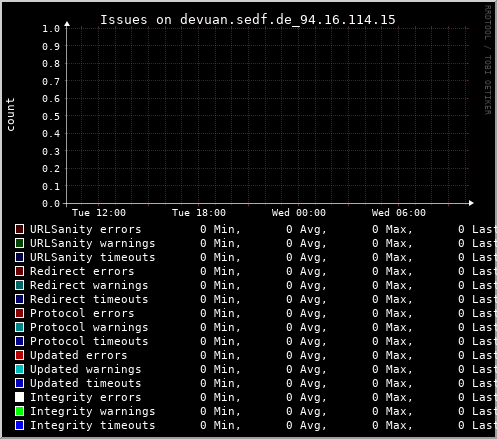Click the Redirect timeouts legend label
Viewport: 497px width, 439px height.
(x=89, y=299)
